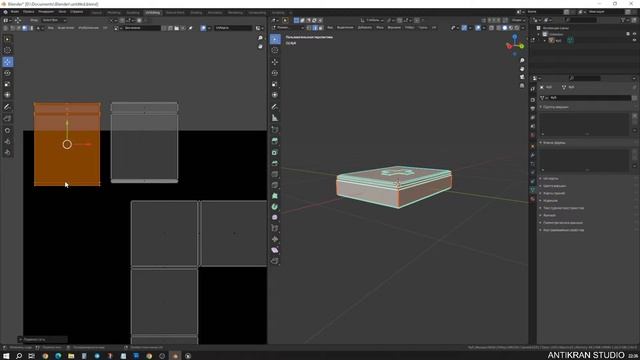Switch to the Modeling workspace tab
Viewport: 640px width, 360px height.
pos(113,13)
